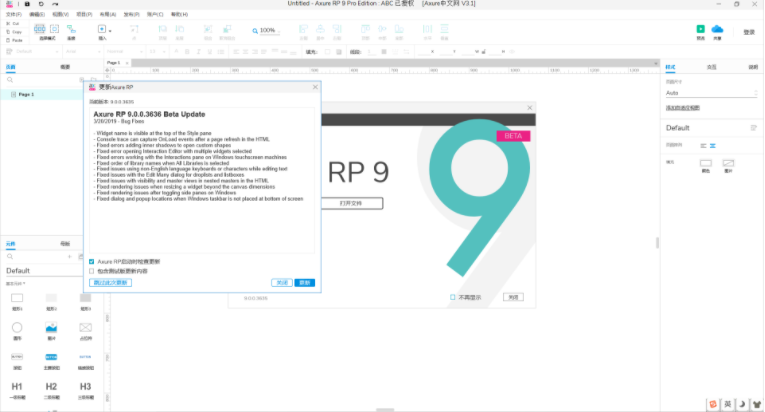Image resolution: width=765 pixels, height=412 pixels.
Task: Click the Cut toolbar item
Action: 13,23
